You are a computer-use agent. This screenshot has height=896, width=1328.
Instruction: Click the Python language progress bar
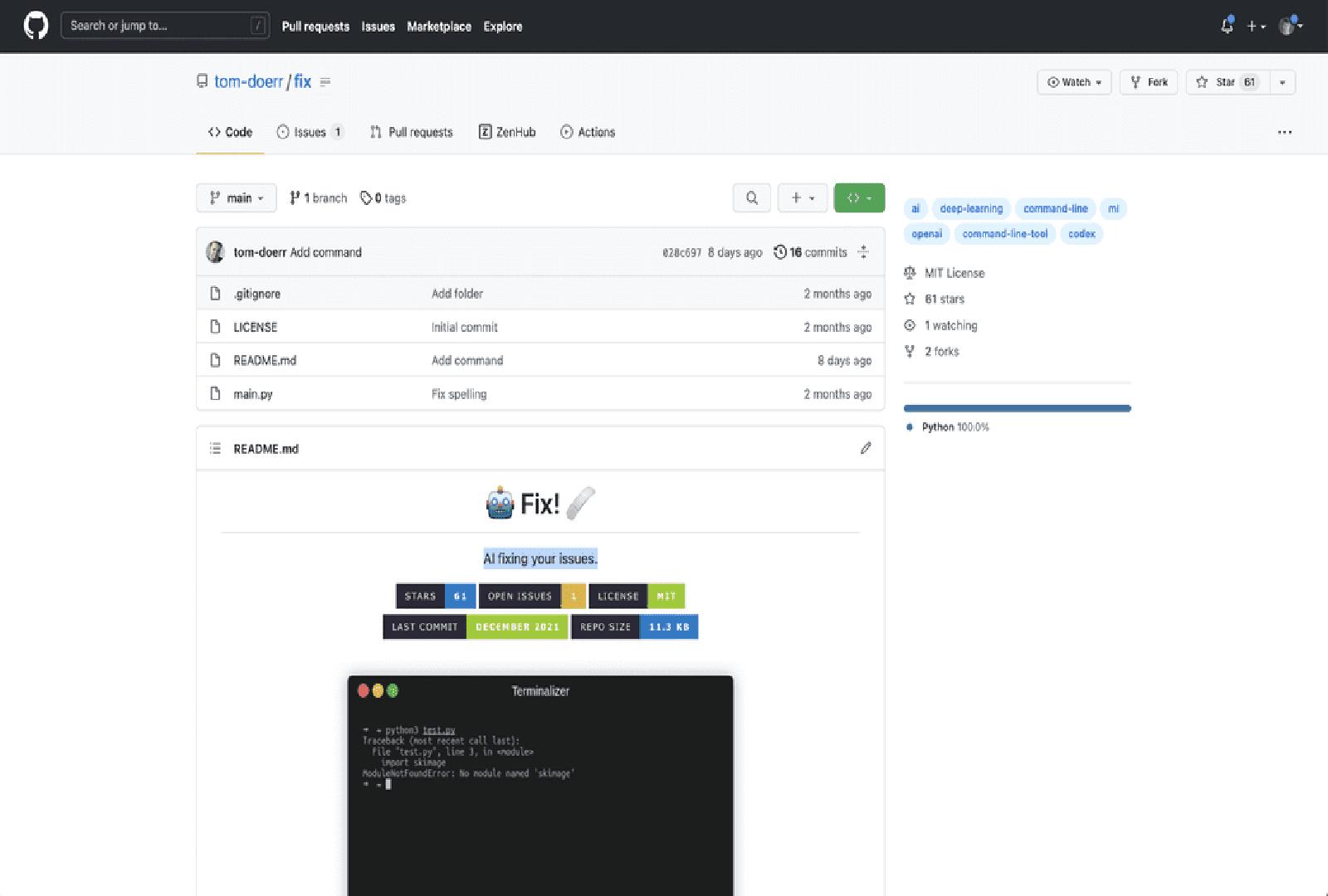tap(1017, 408)
